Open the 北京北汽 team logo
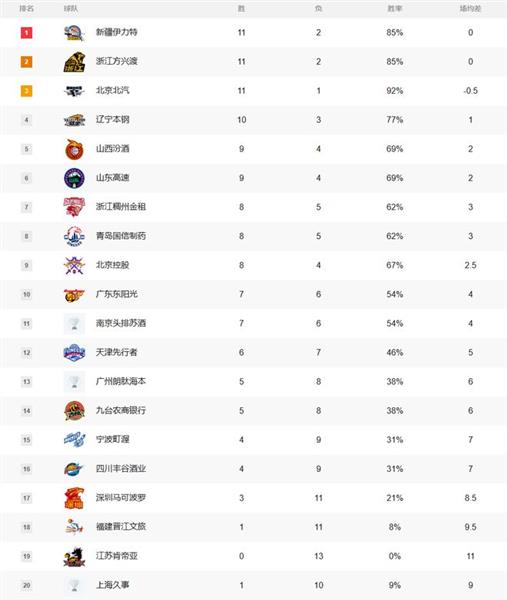Viewport: 507px width, 600px height. click(x=74, y=91)
